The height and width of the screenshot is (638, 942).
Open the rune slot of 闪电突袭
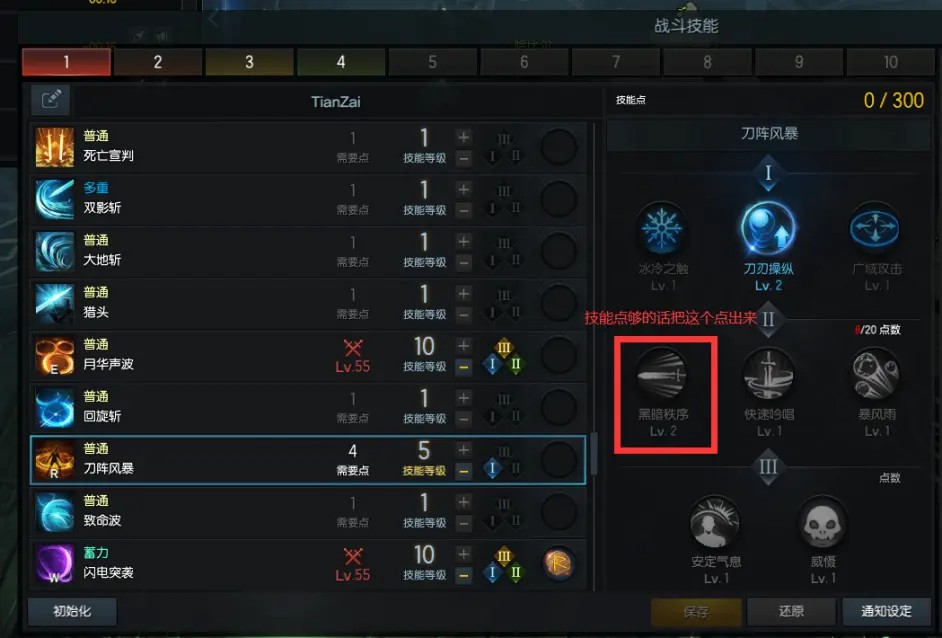558,564
